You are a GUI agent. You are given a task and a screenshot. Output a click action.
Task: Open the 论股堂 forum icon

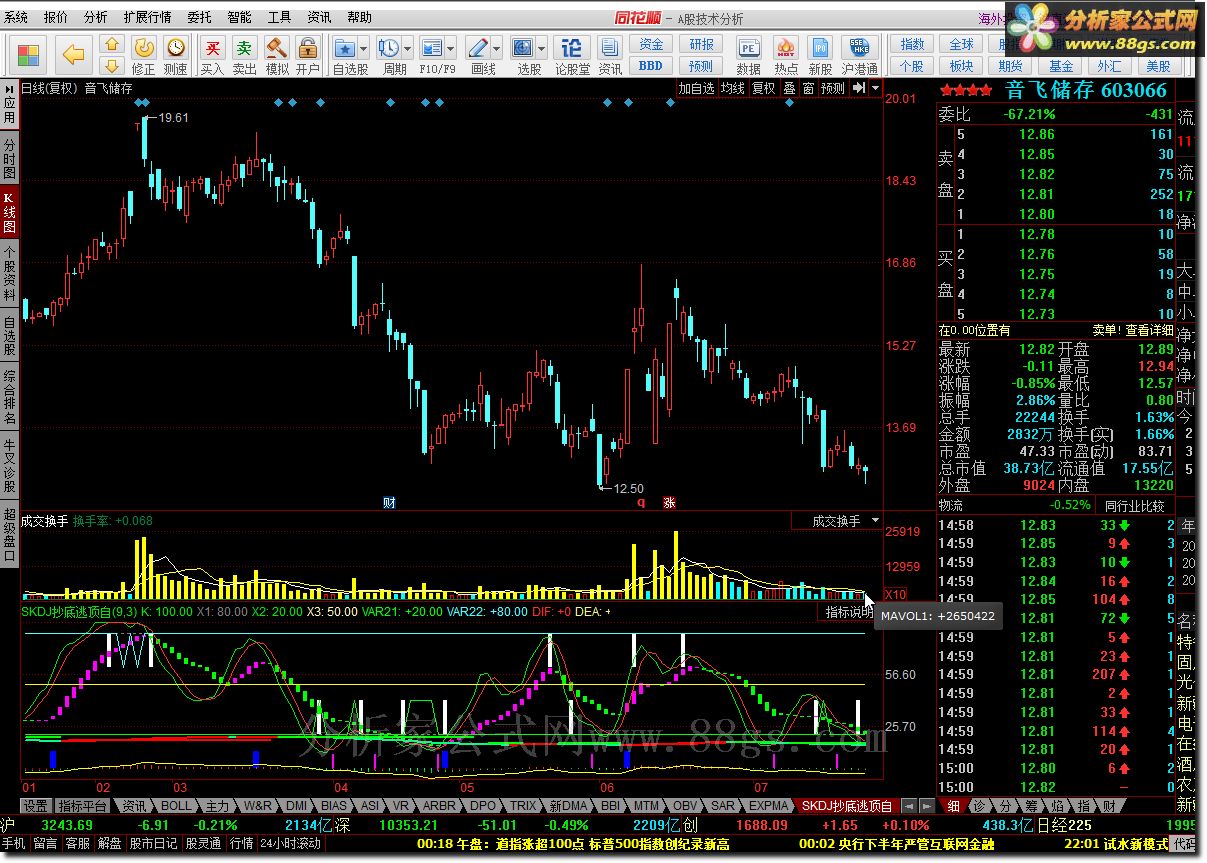pos(571,47)
